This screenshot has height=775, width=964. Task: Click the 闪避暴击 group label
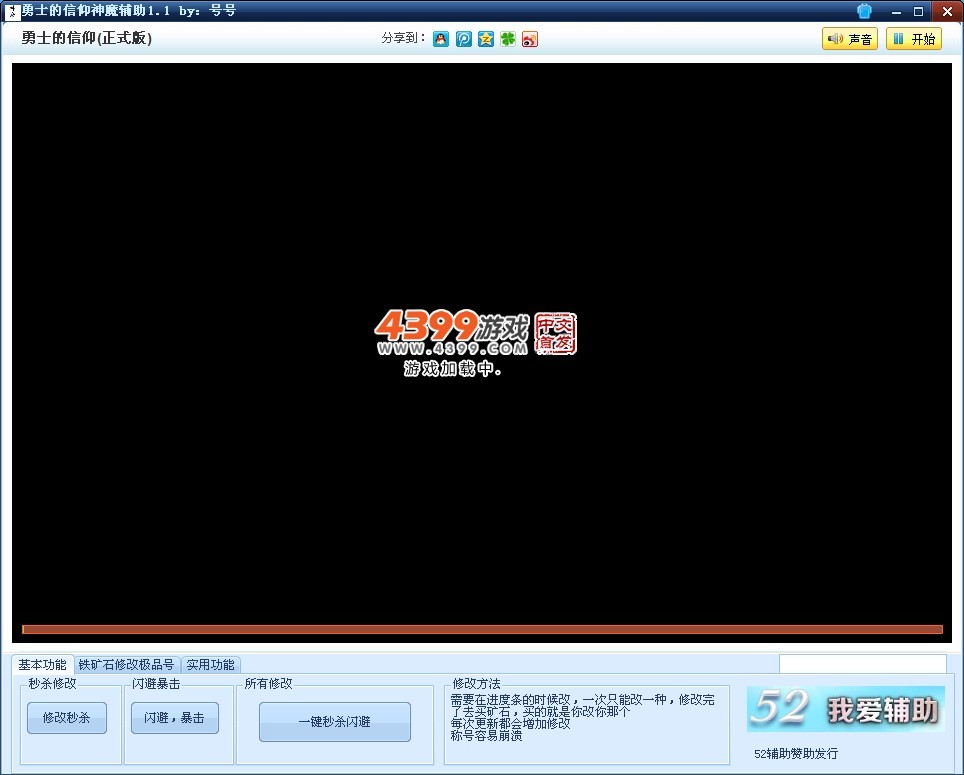(x=156, y=683)
